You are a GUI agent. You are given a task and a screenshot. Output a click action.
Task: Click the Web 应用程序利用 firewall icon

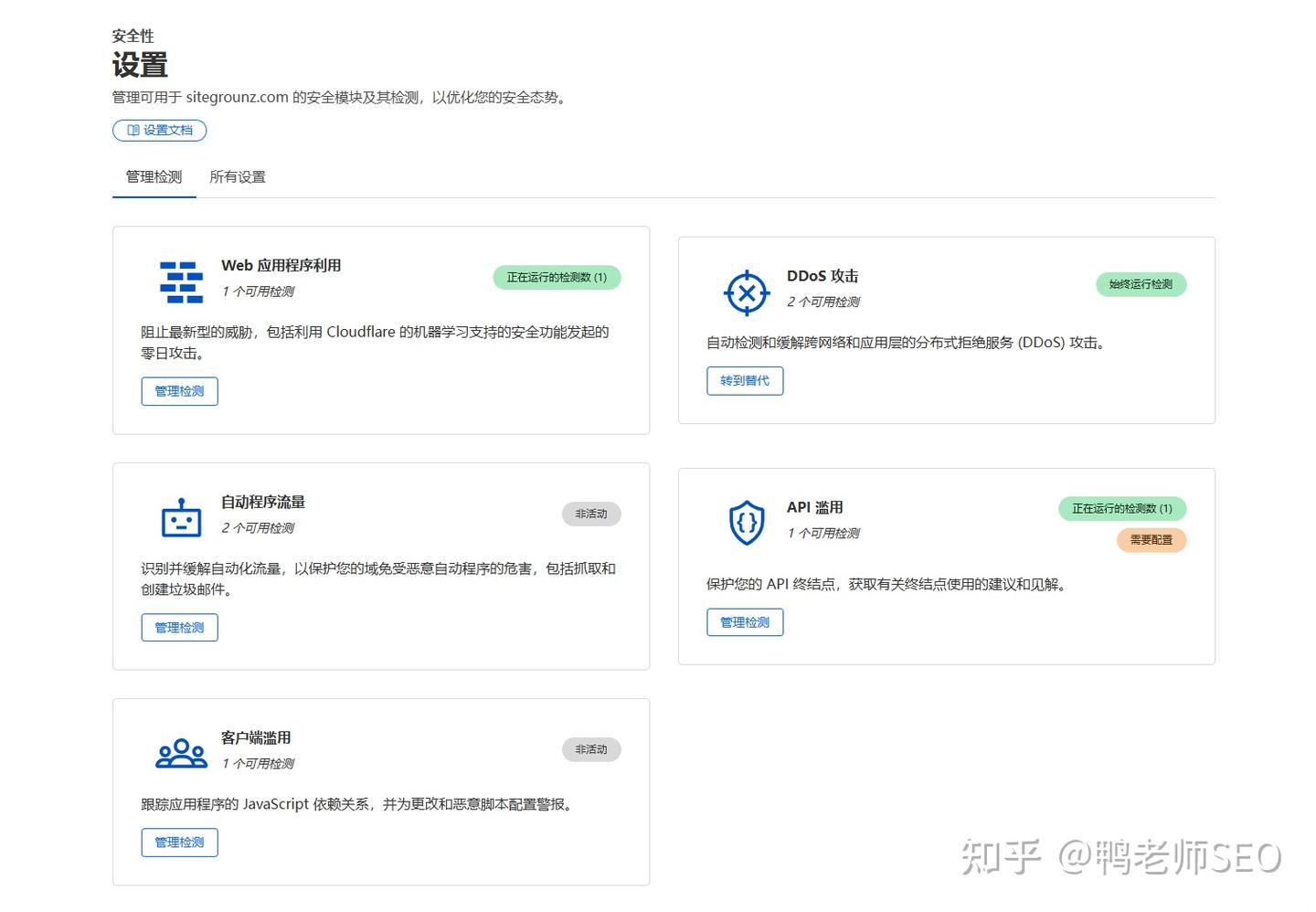click(x=181, y=282)
